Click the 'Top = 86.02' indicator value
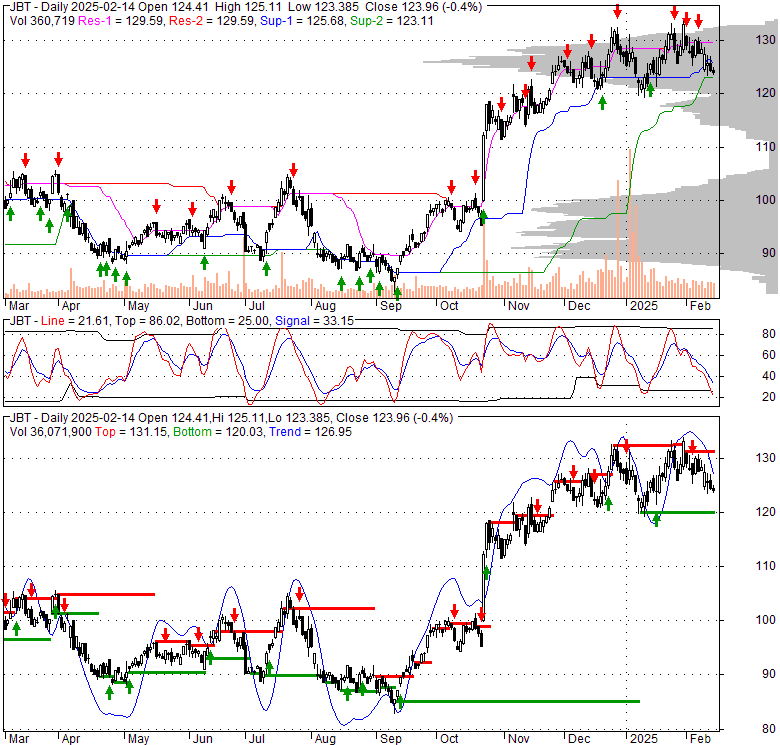This screenshot has height=745, width=780. (147, 321)
